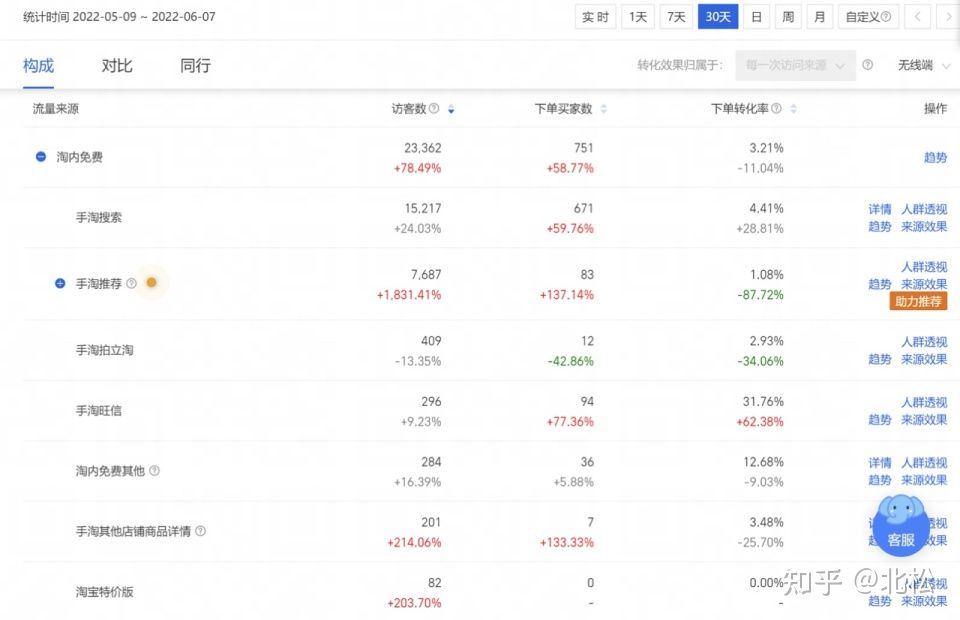960x620 pixels.
Task: Click help icon beside 手淘其他店铺商品详情
Action: tap(200, 531)
